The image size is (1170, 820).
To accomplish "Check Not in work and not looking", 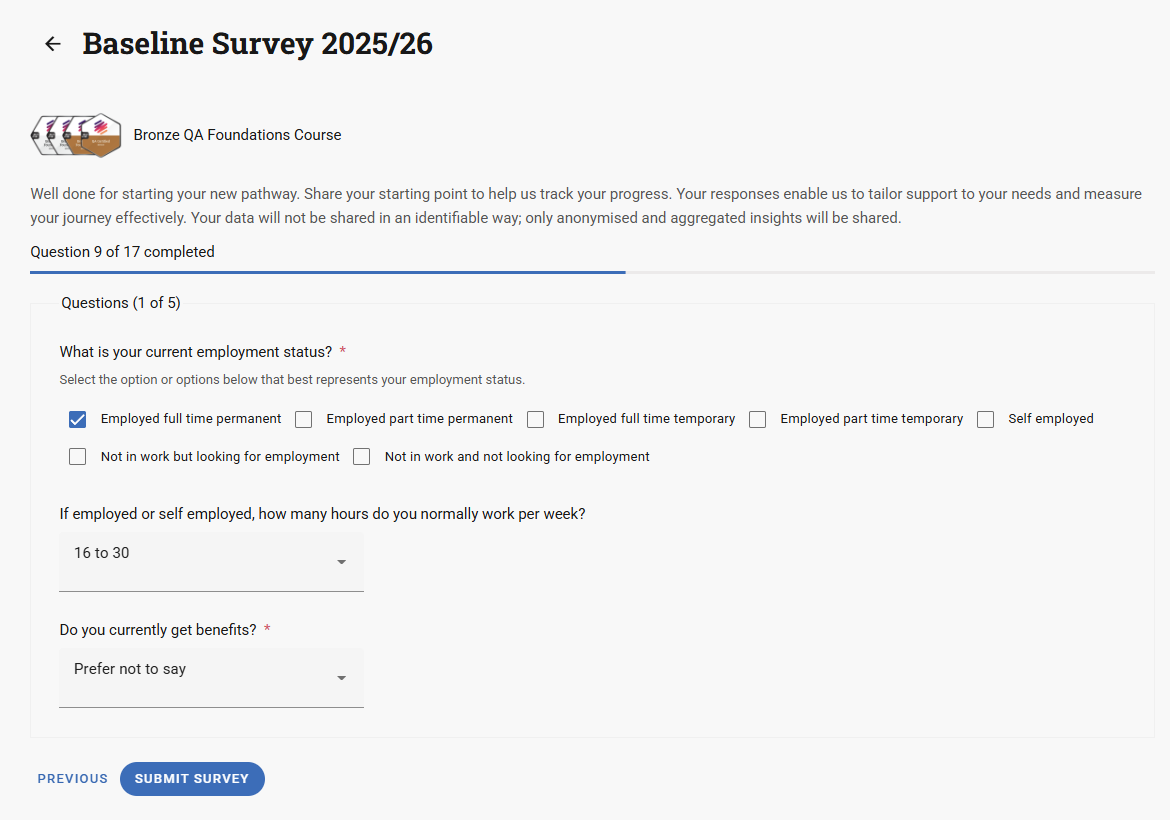I will (362, 457).
